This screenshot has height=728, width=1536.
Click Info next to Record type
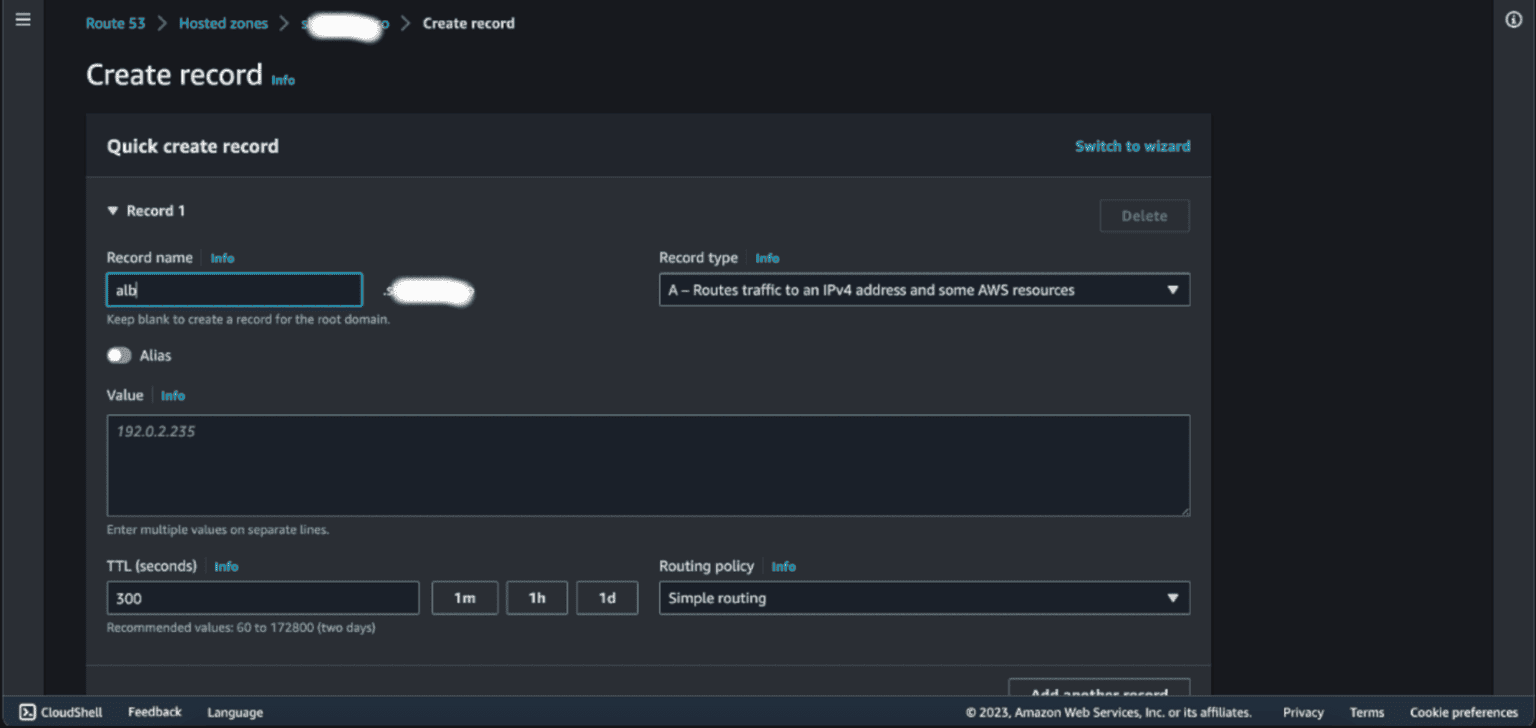pos(767,257)
